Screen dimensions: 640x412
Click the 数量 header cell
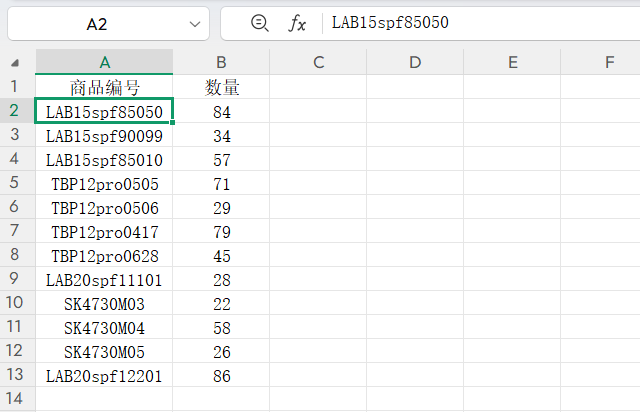click(x=221, y=87)
